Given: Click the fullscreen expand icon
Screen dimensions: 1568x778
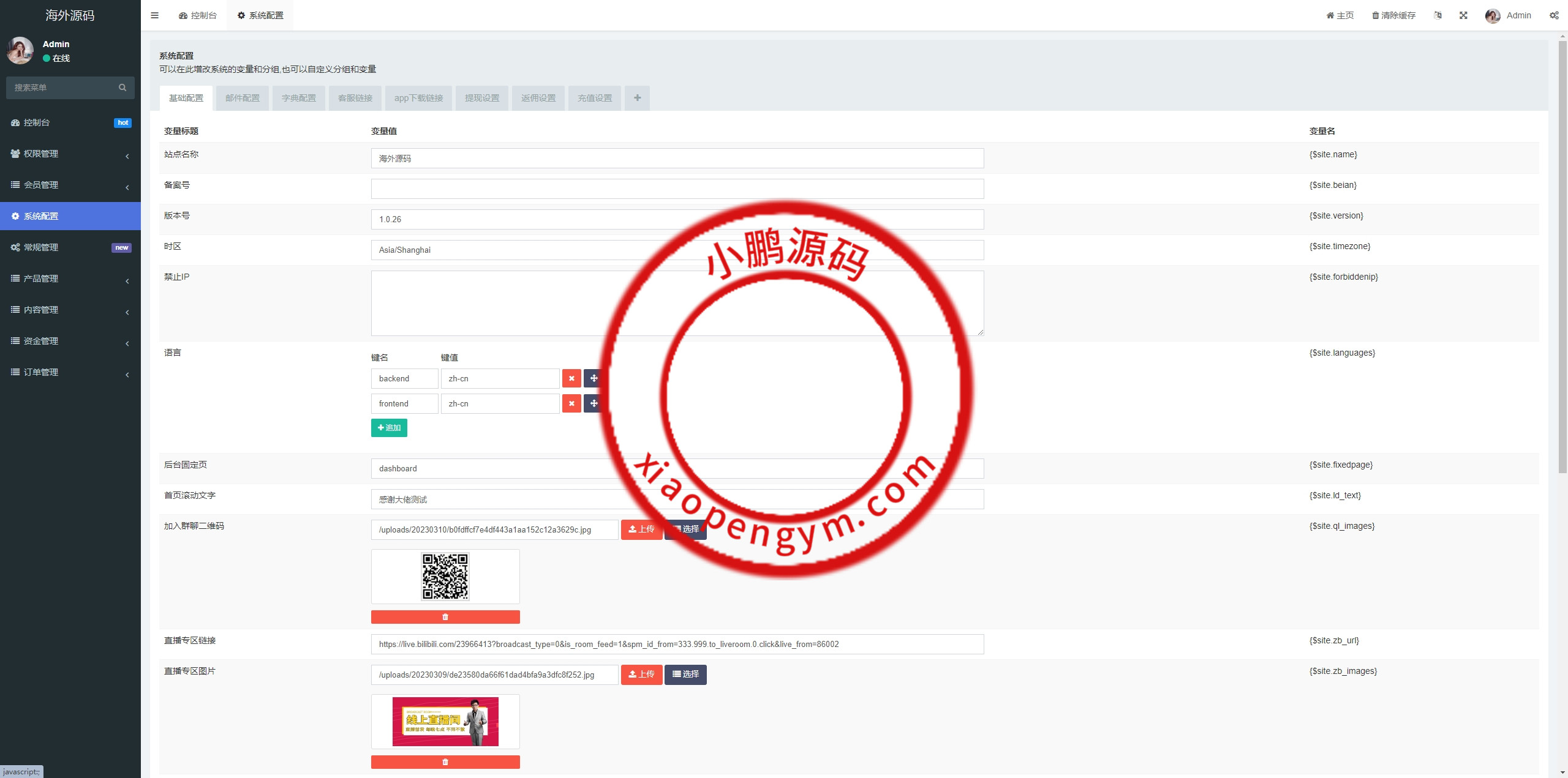Looking at the screenshot, I should [1463, 15].
